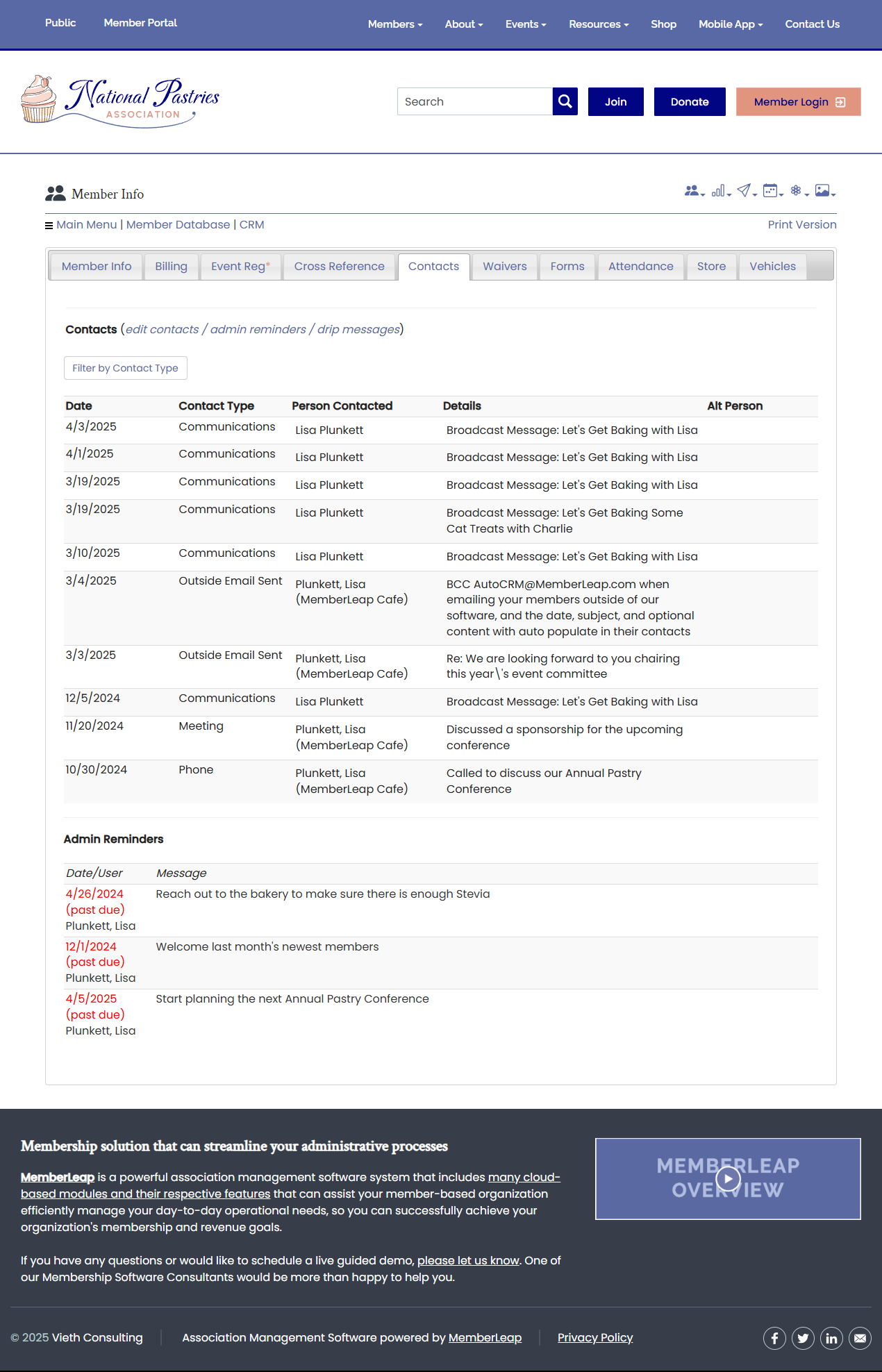This screenshot has height=1372, width=882.
Task: Click MemberLeap link in powered by line
Action: (485, 1338)
